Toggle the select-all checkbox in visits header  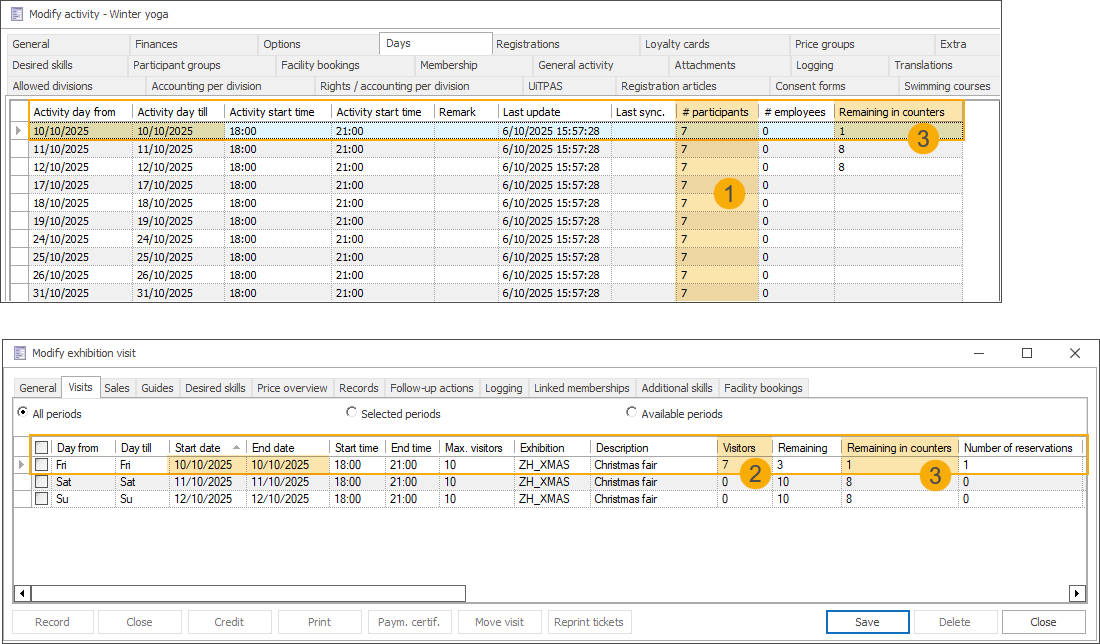point(41,448)
